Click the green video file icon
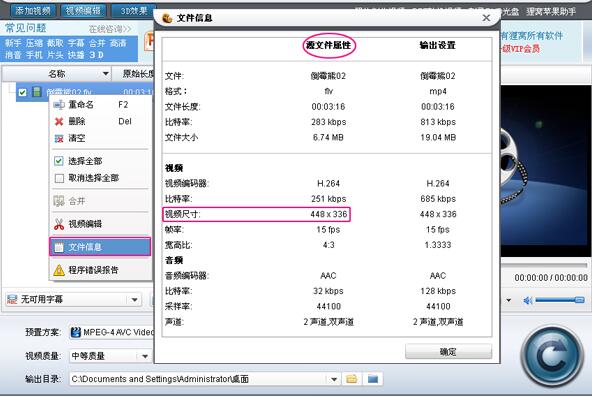This screenshot has height=397, width=592. point(37,92)
